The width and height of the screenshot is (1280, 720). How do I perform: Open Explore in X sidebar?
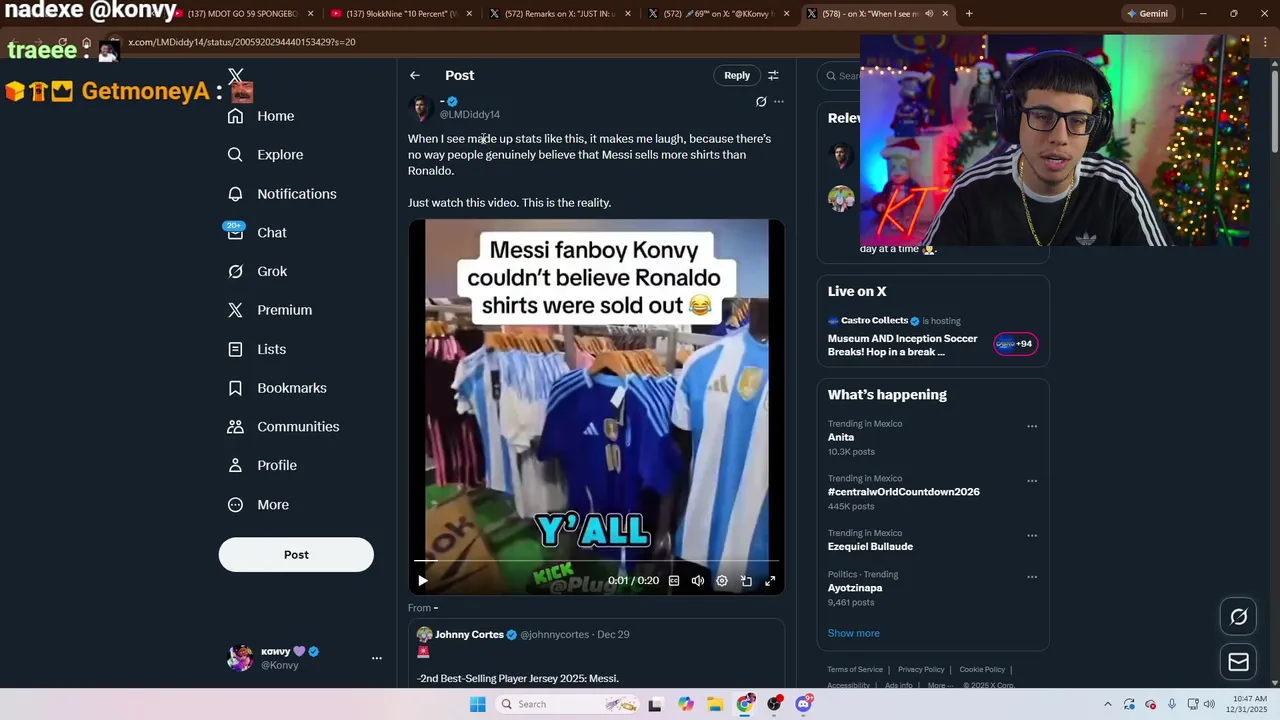265,155
